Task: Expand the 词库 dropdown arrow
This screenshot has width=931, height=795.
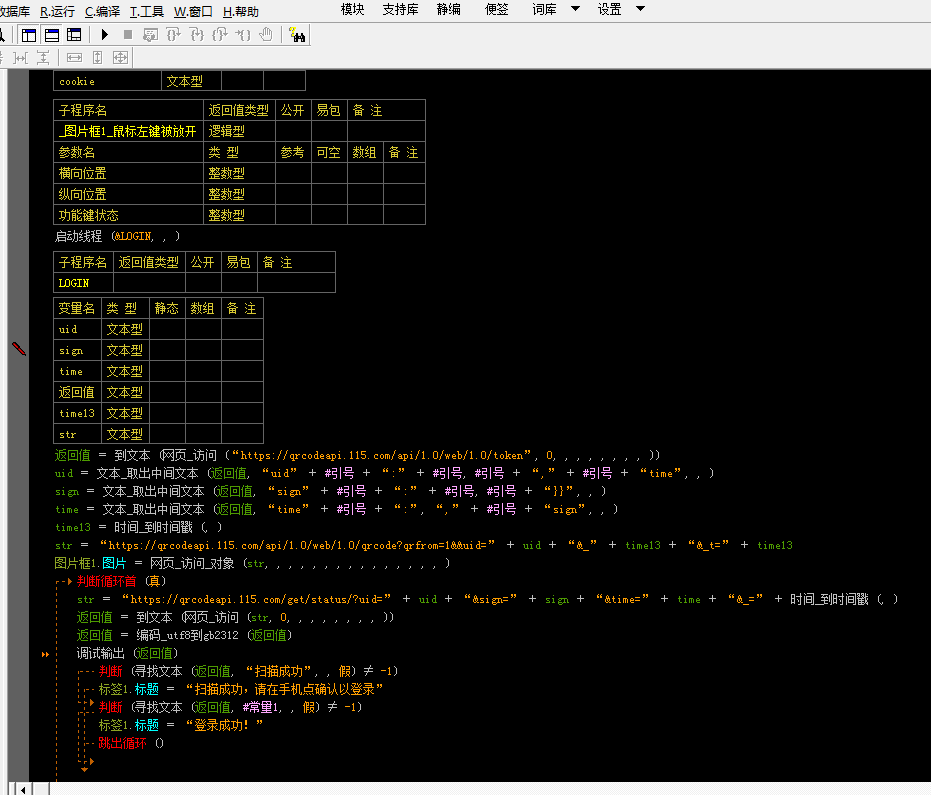Action: [x=575, y=9]
